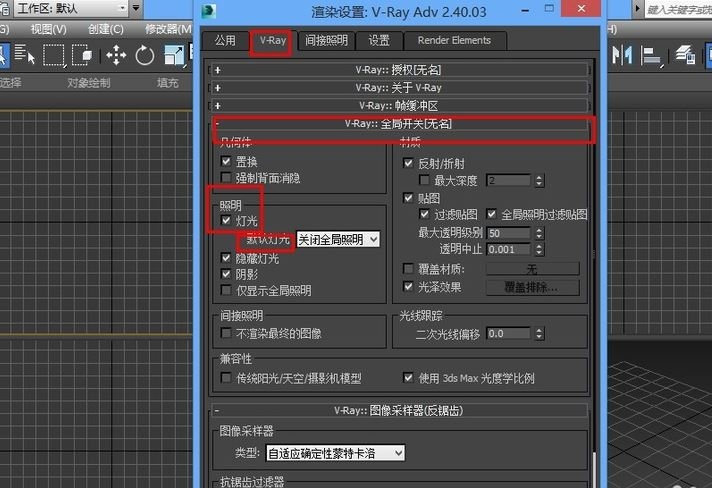The width and height of the screenshot is (712, 488).
Task: Click the 3ds Max icon in render dialog title
Action: pyautogui.click(x=208, y=10)
